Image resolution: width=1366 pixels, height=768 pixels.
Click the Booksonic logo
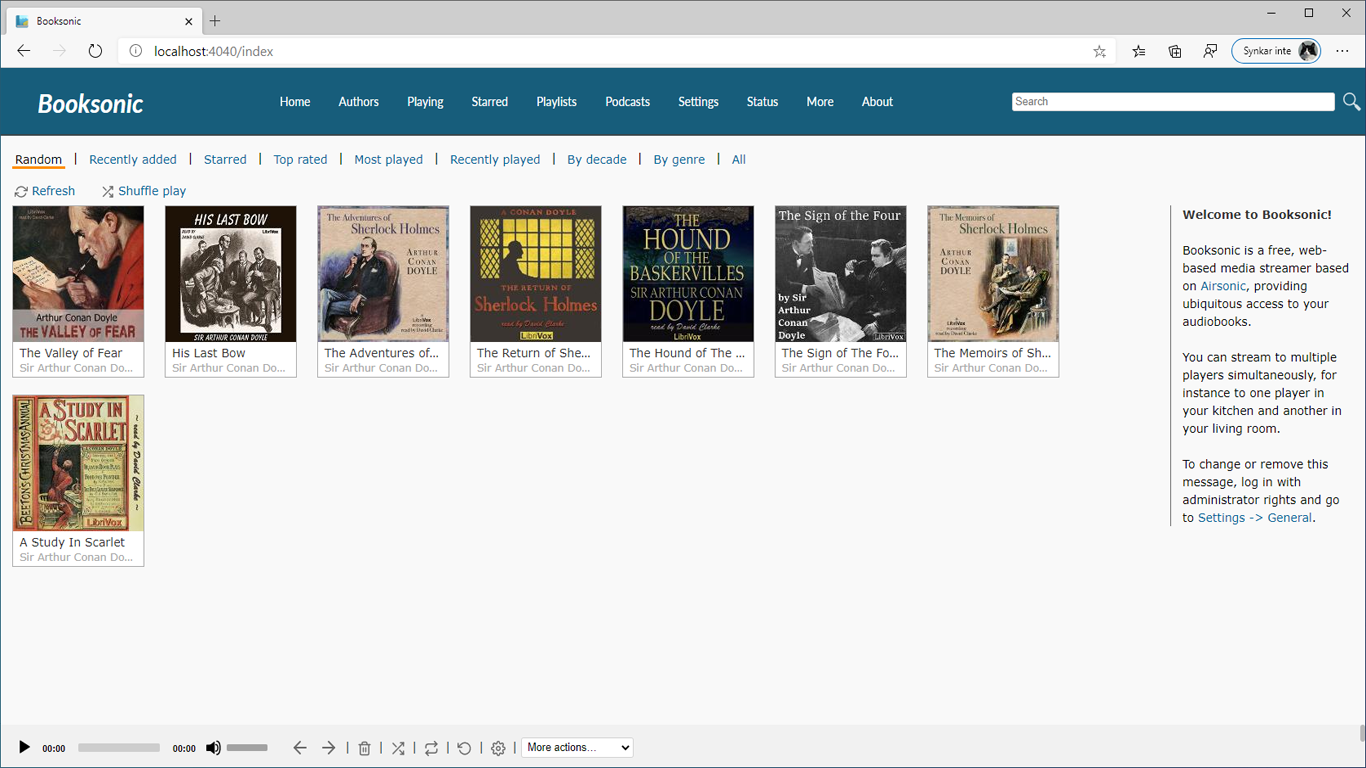point(90,103)
